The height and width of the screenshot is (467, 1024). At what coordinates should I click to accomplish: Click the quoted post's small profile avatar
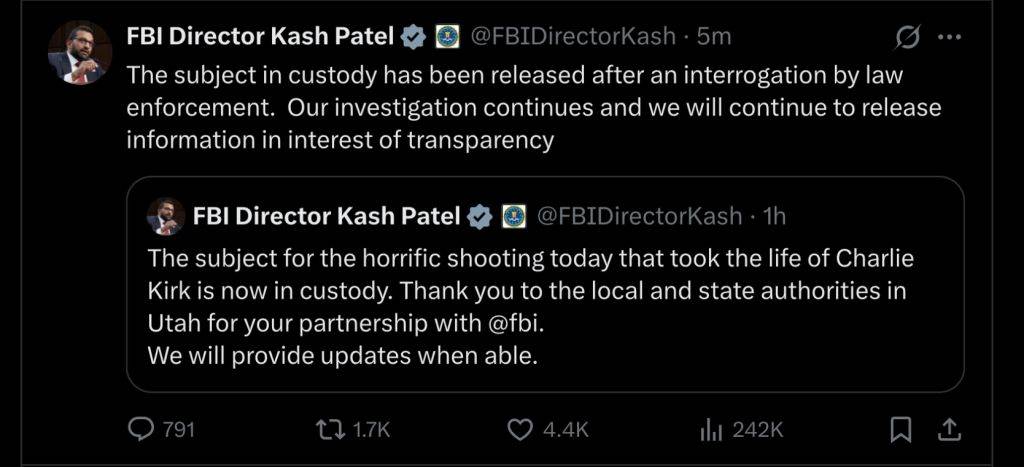(x=165, y=216)
